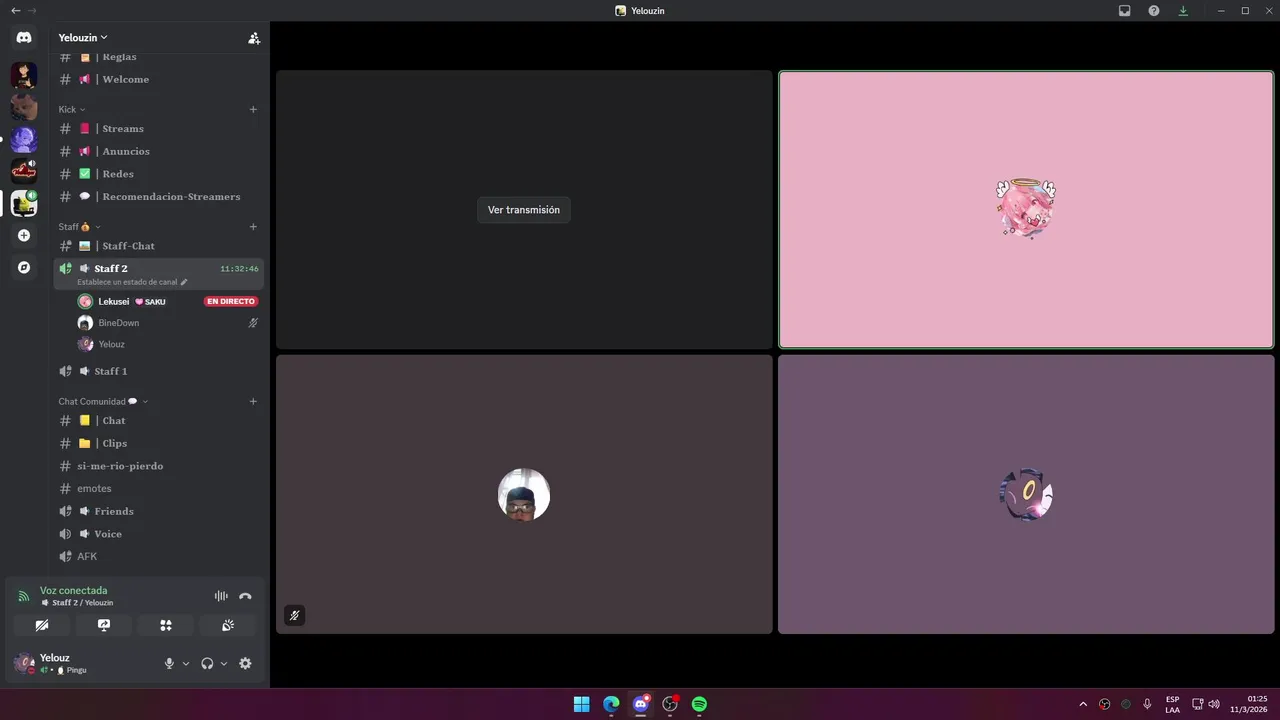Open Yelouz user profile panel
Viewport: 1280px width, 720px height.
[x=84, y=664]
